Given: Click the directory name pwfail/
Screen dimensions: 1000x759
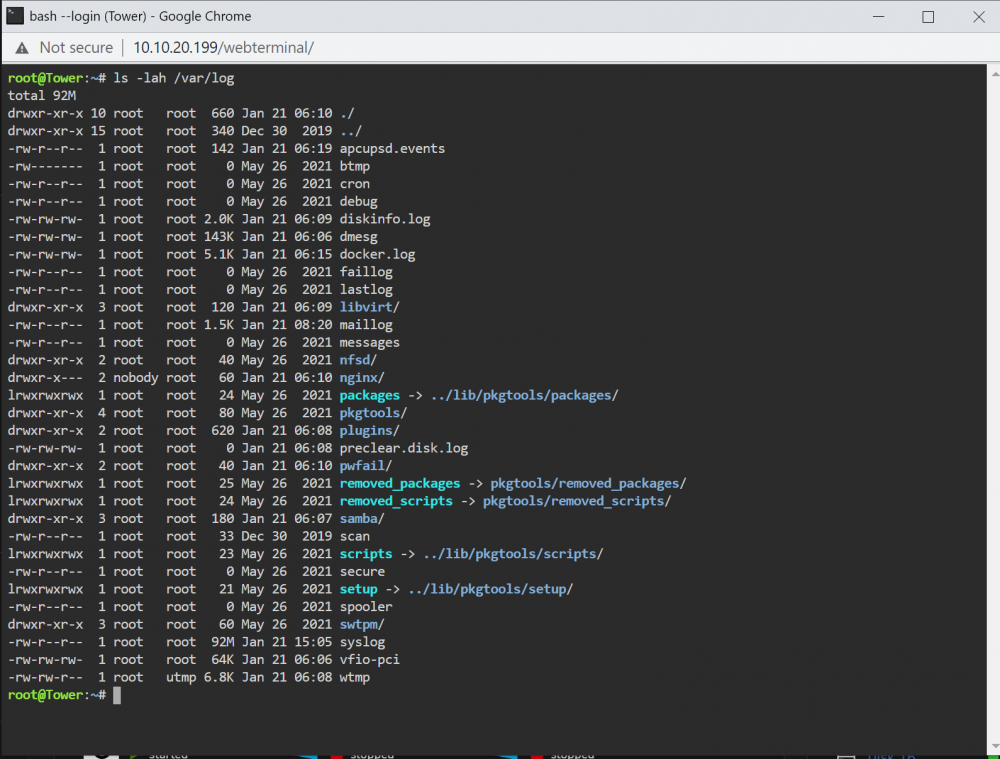Looking at the screenshot, I should 366,466.
